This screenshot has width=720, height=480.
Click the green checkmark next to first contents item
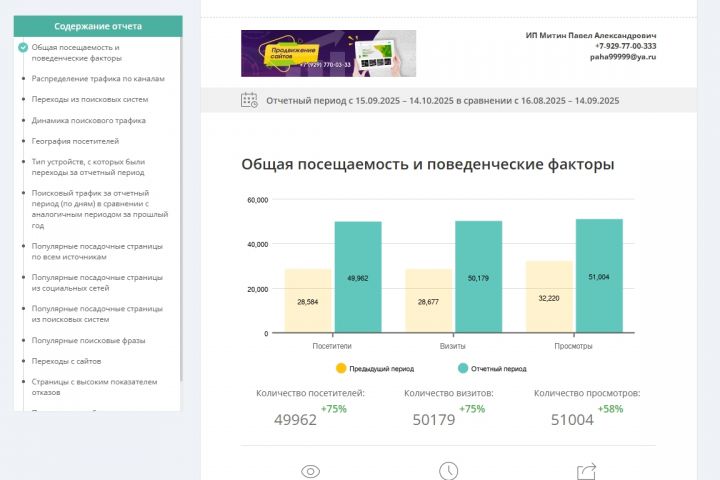[x=23, y=47]
